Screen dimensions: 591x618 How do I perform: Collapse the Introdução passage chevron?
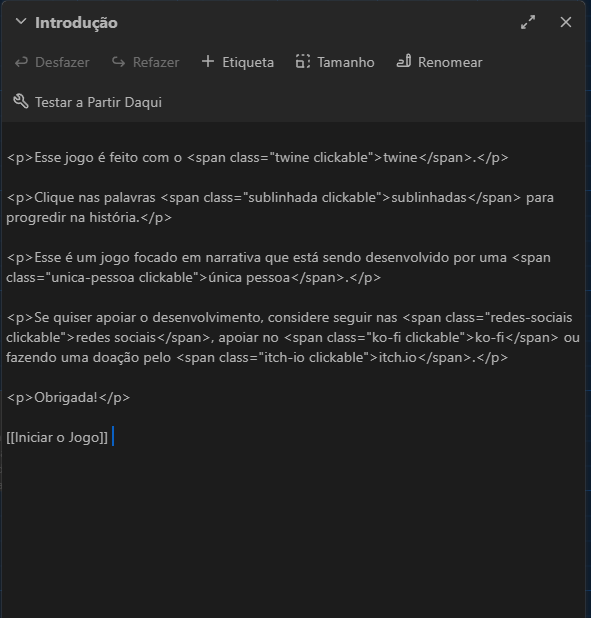21,22
